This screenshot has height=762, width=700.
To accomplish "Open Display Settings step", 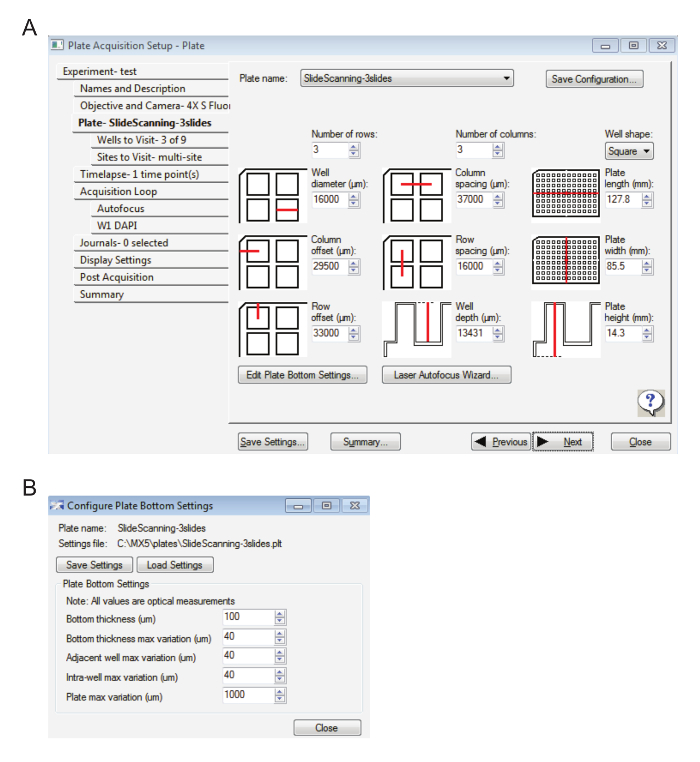I will pyautogui.click(x=151, y=260).
